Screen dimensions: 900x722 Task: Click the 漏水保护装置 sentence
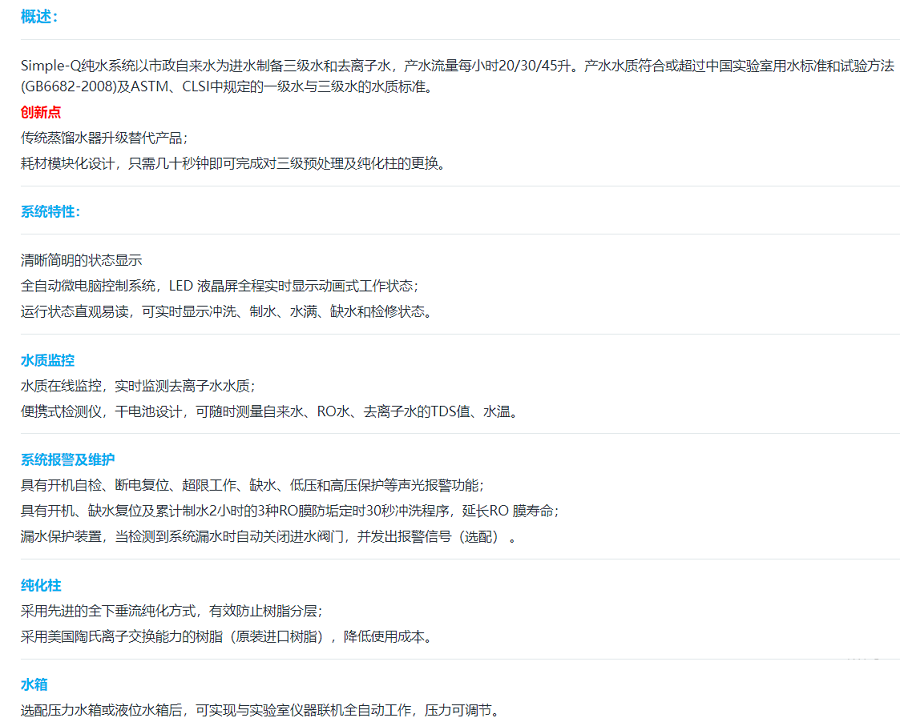point(268,537)
